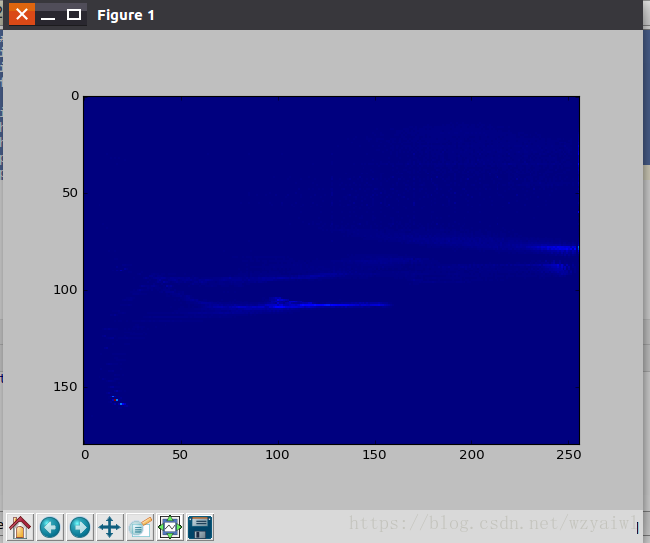Click x-axis tick label 100
Viewport: 650px width, 543px height.
[x=277, y=455]
